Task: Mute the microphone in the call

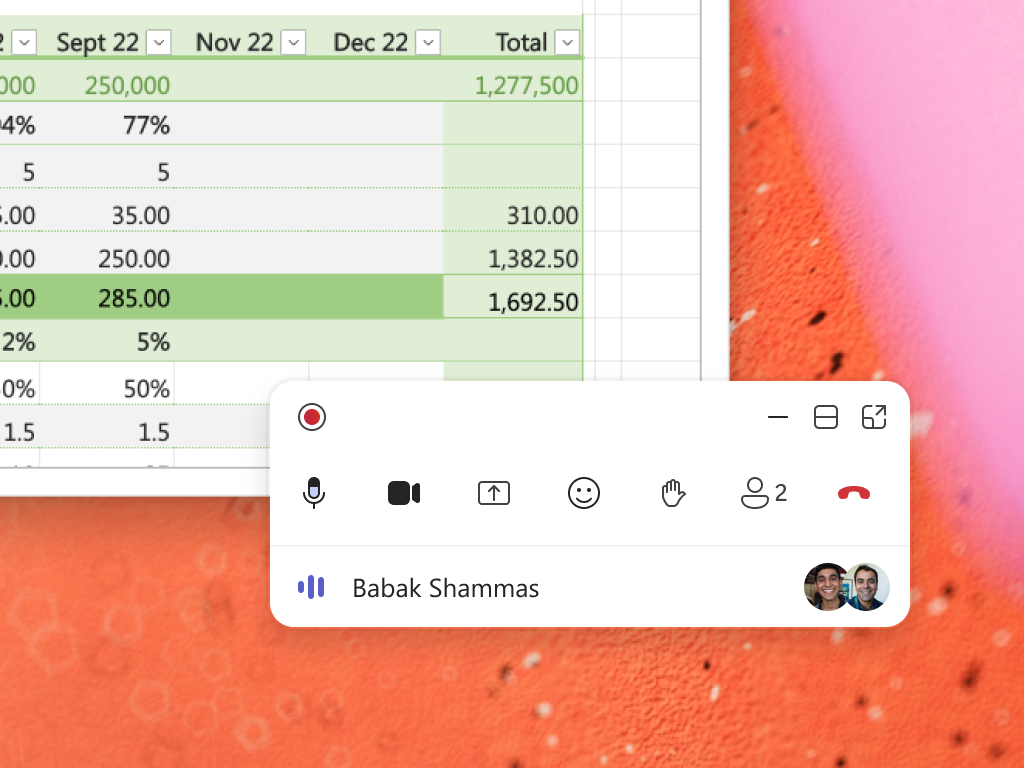Action: [314, 492]
